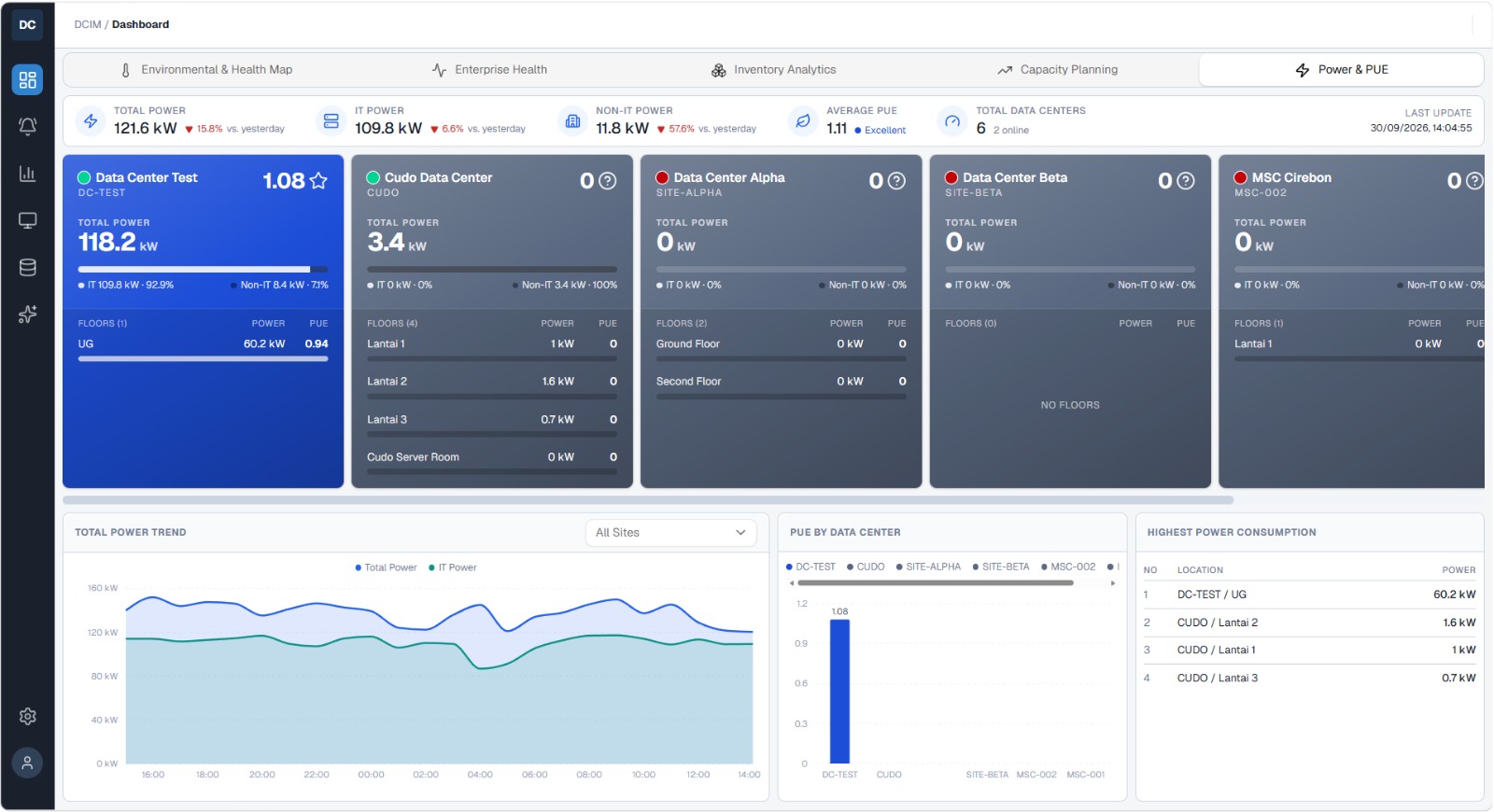Click the DCIM breadcrumb link
Viewport: 1494px width, 812px height.
click(88, 24)
